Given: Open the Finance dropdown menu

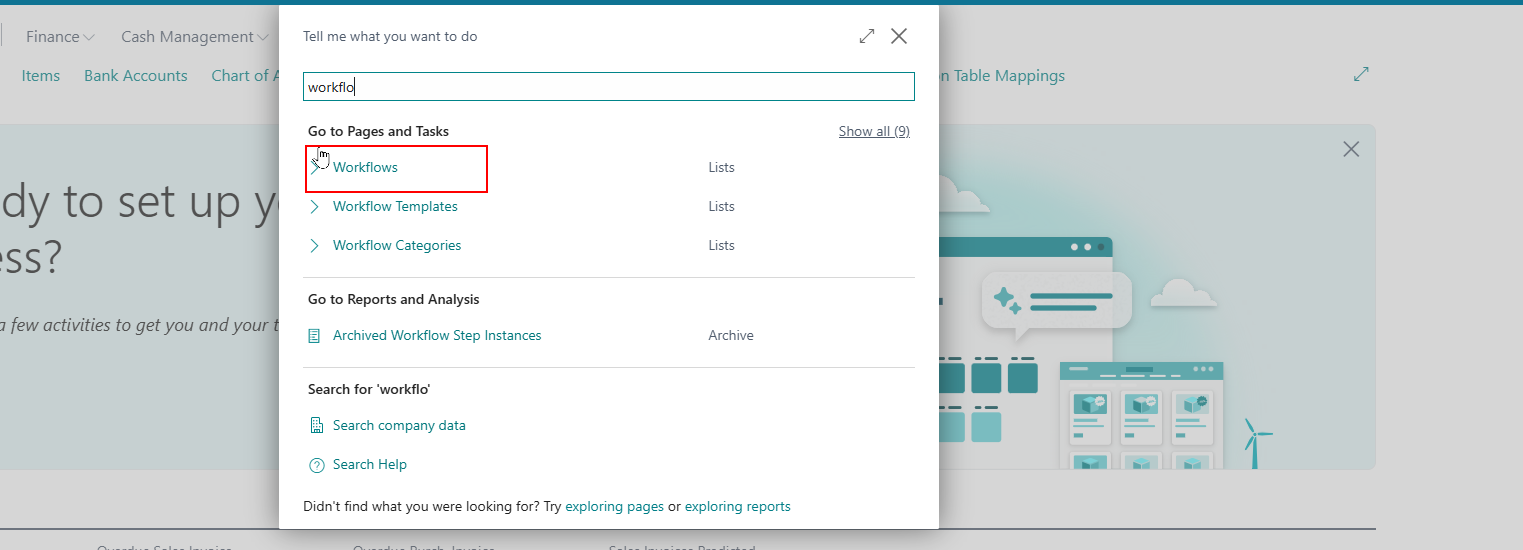Looking at the screenshot, I should click(x=60, y=37).
